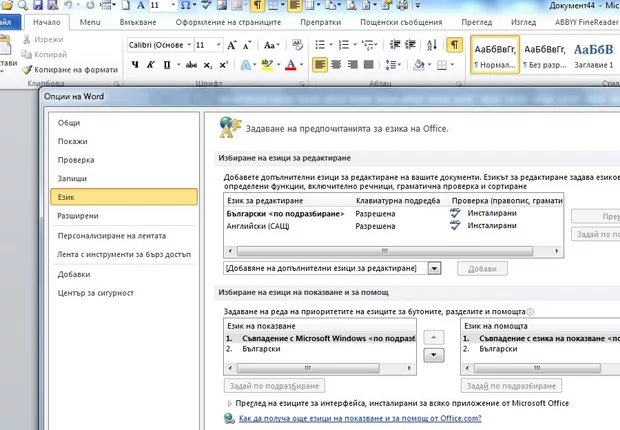Viewport: 620px width, 430px height.
Task: Click the Cut (Изрежи) scissors icon
Action: coord(24,39)
